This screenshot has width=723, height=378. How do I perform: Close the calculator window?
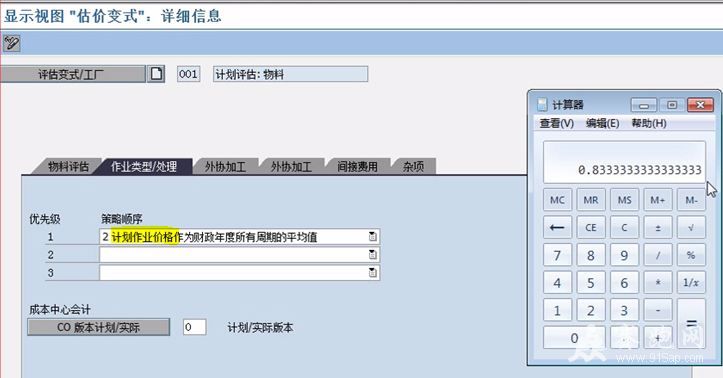700,105
